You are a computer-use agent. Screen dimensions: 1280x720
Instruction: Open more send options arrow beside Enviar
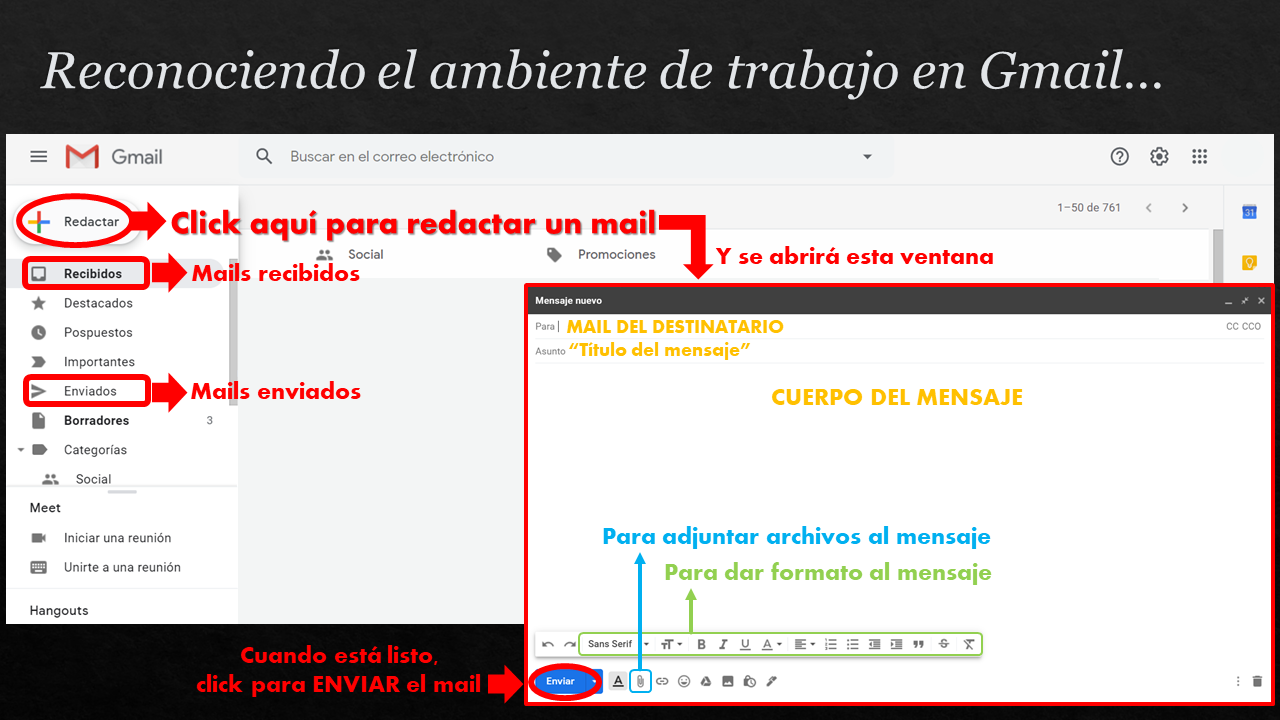(x=595, y=681)
